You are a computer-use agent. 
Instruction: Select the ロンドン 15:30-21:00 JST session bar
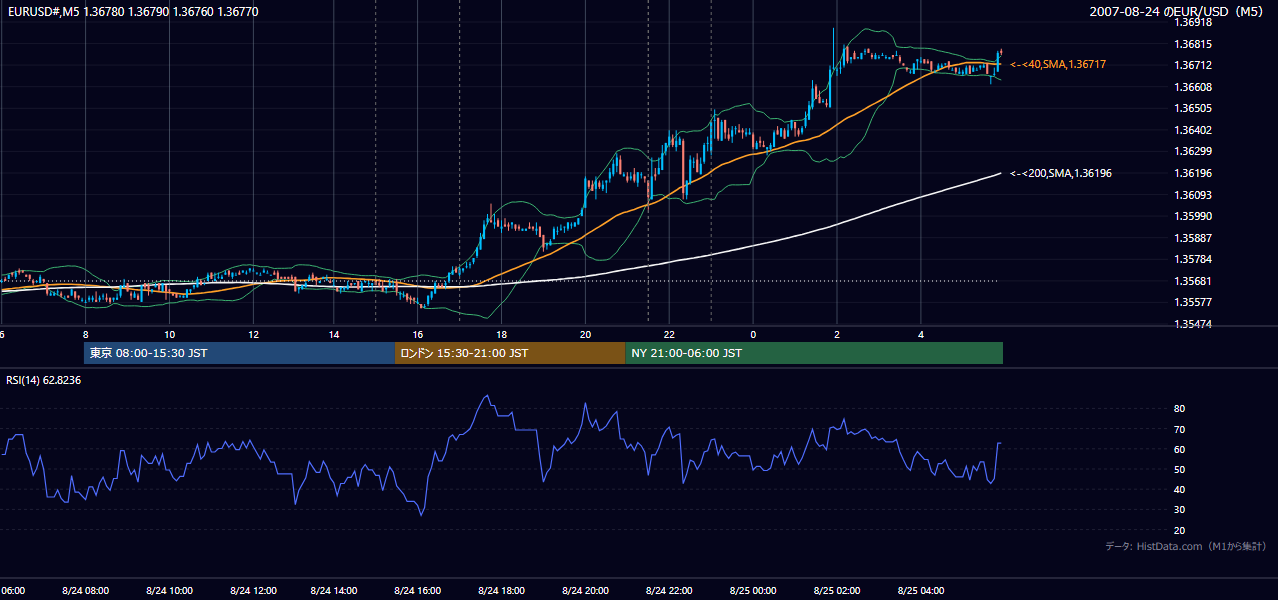point(510,353)
